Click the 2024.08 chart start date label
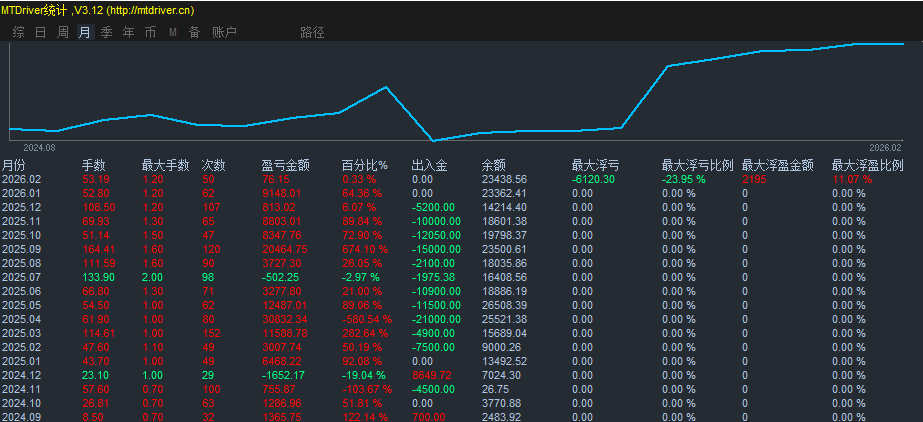The width and height of the screenshot is (923, 422). 39,148
